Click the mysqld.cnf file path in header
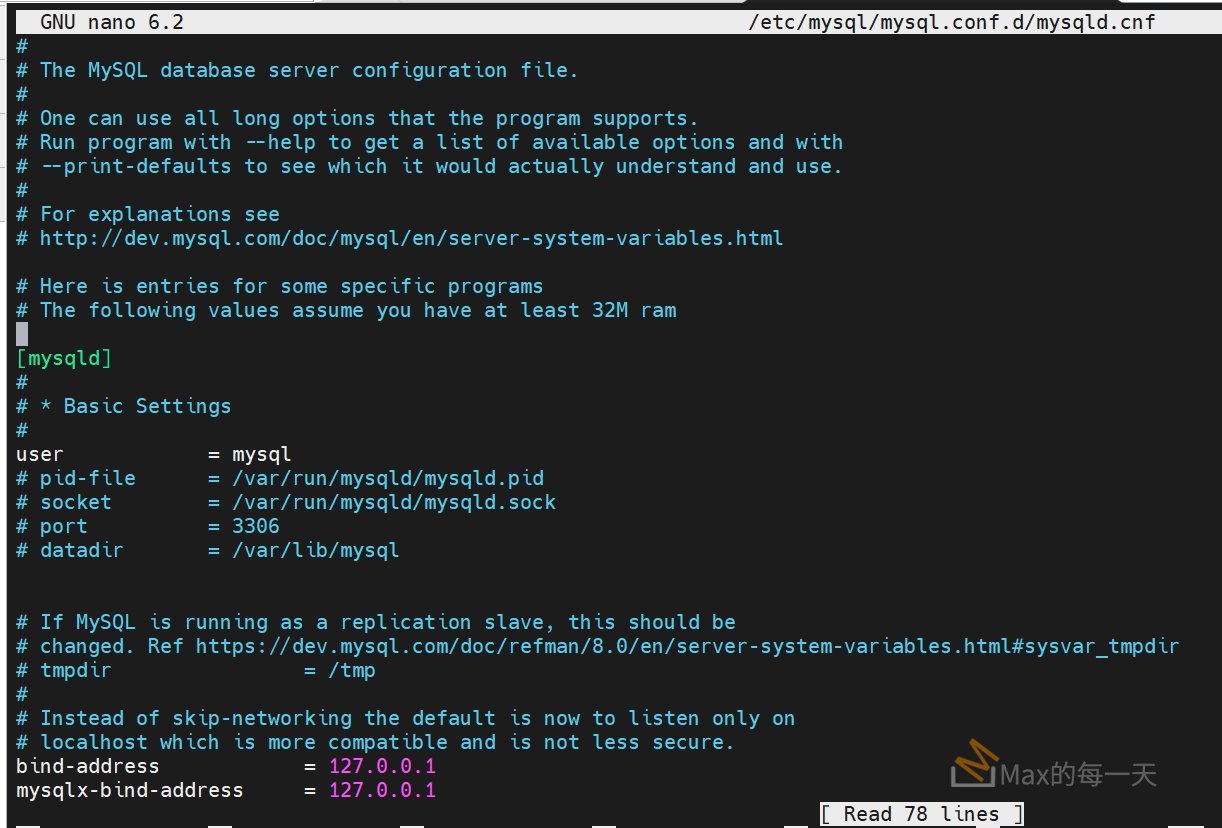 [951, 22]
